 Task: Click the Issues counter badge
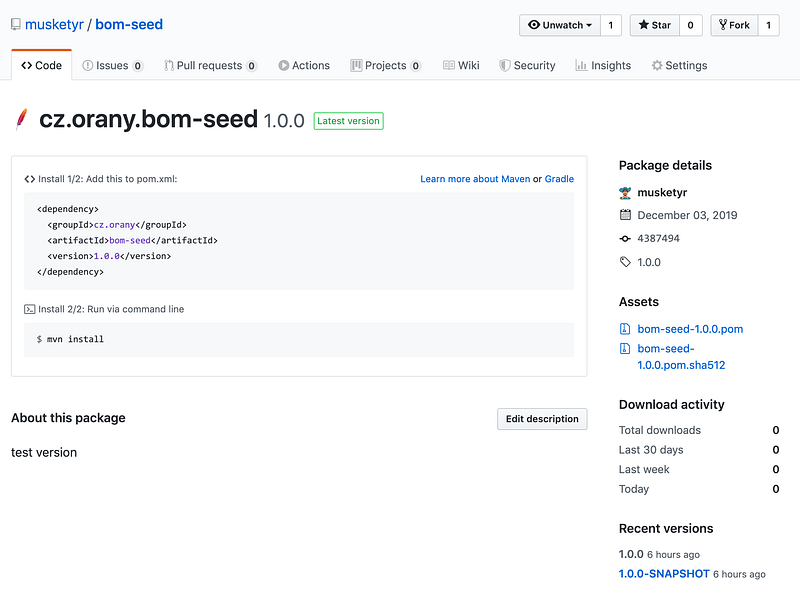[x=137, y=66]
